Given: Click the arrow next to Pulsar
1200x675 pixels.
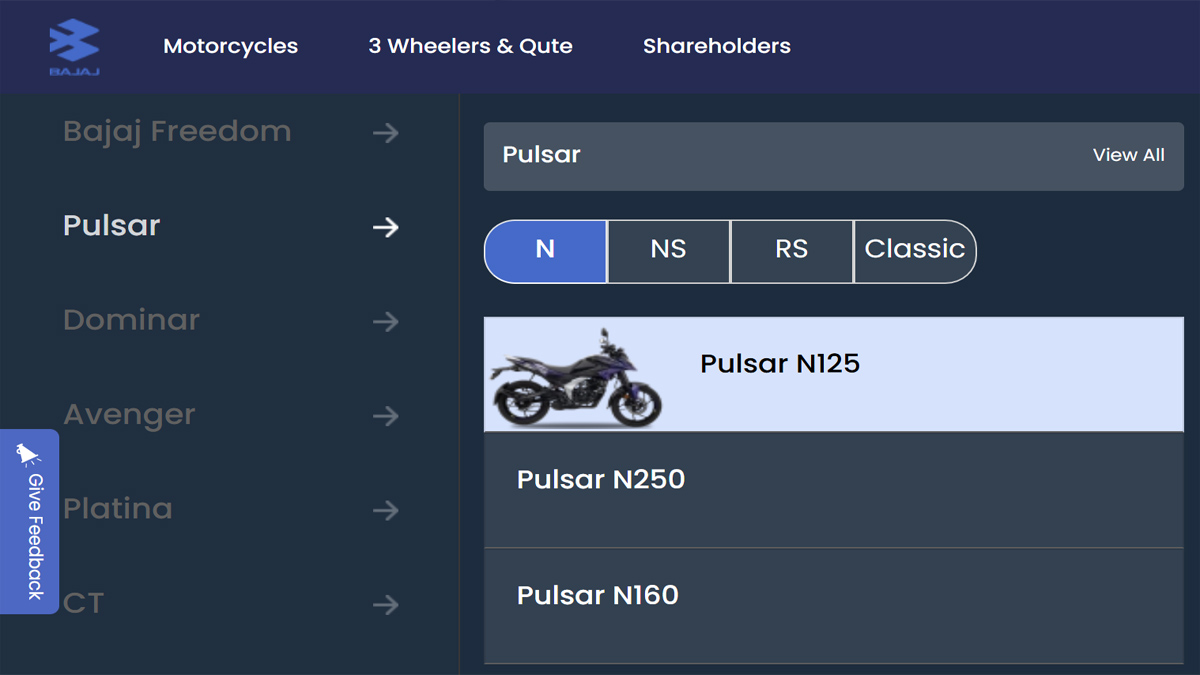Looking at the screenshot, I should [x=386, y=228].
